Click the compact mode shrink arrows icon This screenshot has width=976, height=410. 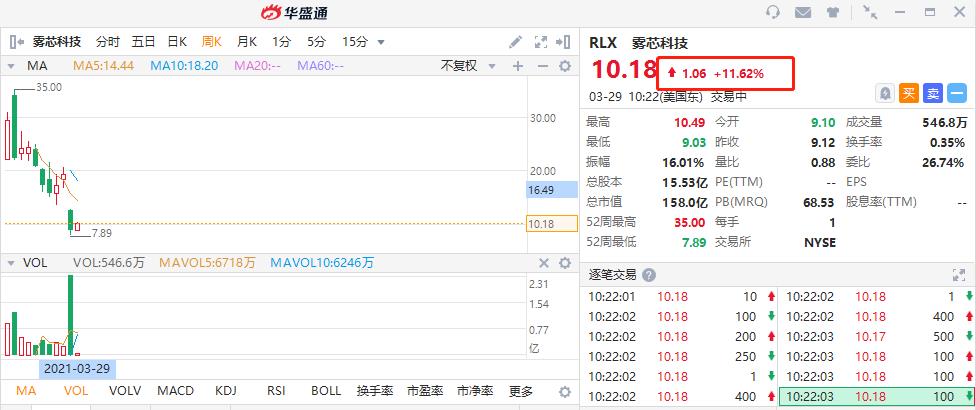click(x=870, y=12)
